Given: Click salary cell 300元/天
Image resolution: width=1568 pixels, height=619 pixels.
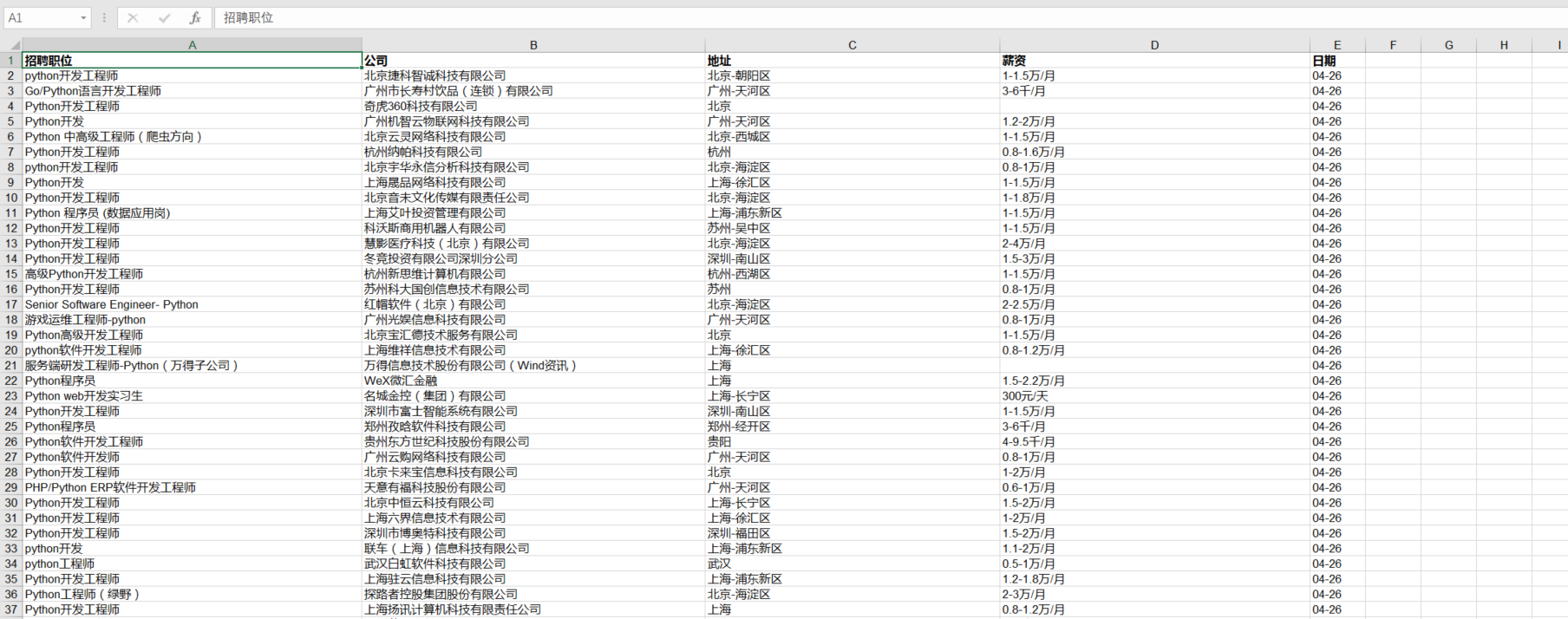Looking at the screenshot, I should pyautogui.click(x=1154, y=396).
